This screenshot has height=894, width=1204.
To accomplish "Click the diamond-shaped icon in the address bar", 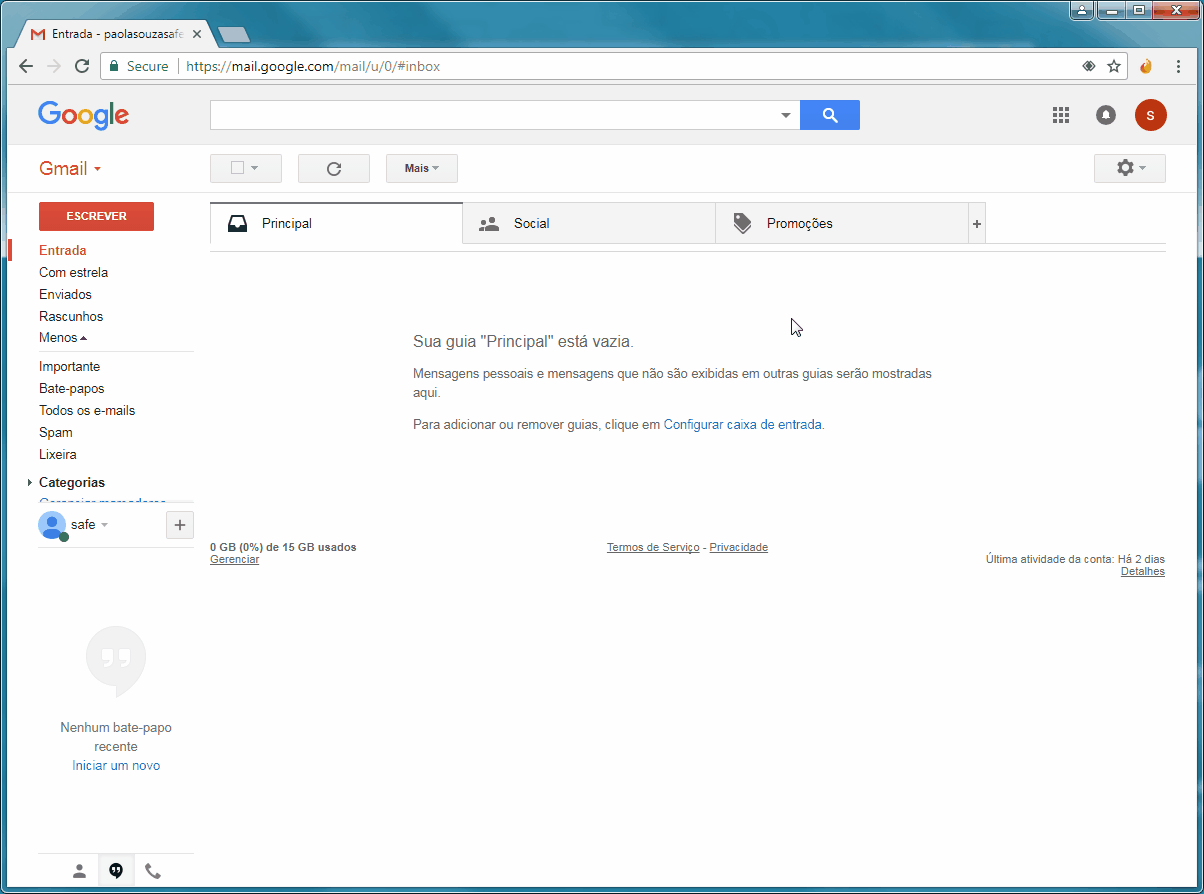I will click(1089, 67).
